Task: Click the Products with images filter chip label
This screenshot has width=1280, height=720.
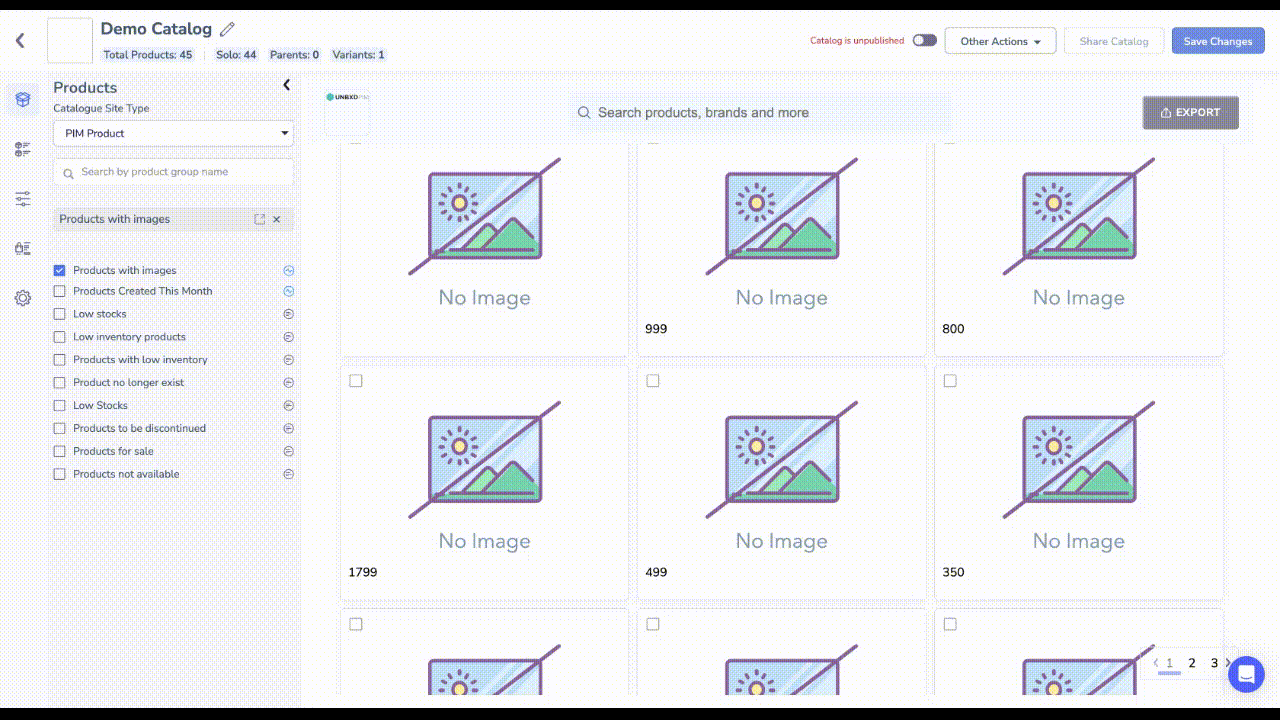Action: tap(115, 219)
